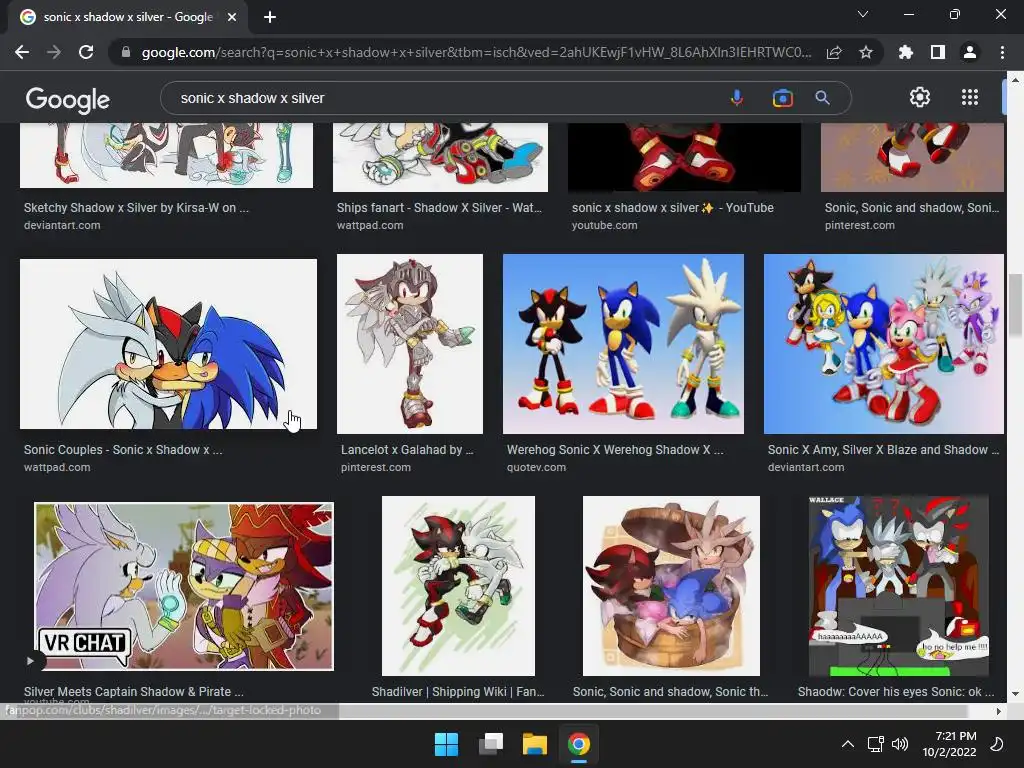
Task: Click the browser forward arrow
Action: pyautogui.click(x=54, y=52)
